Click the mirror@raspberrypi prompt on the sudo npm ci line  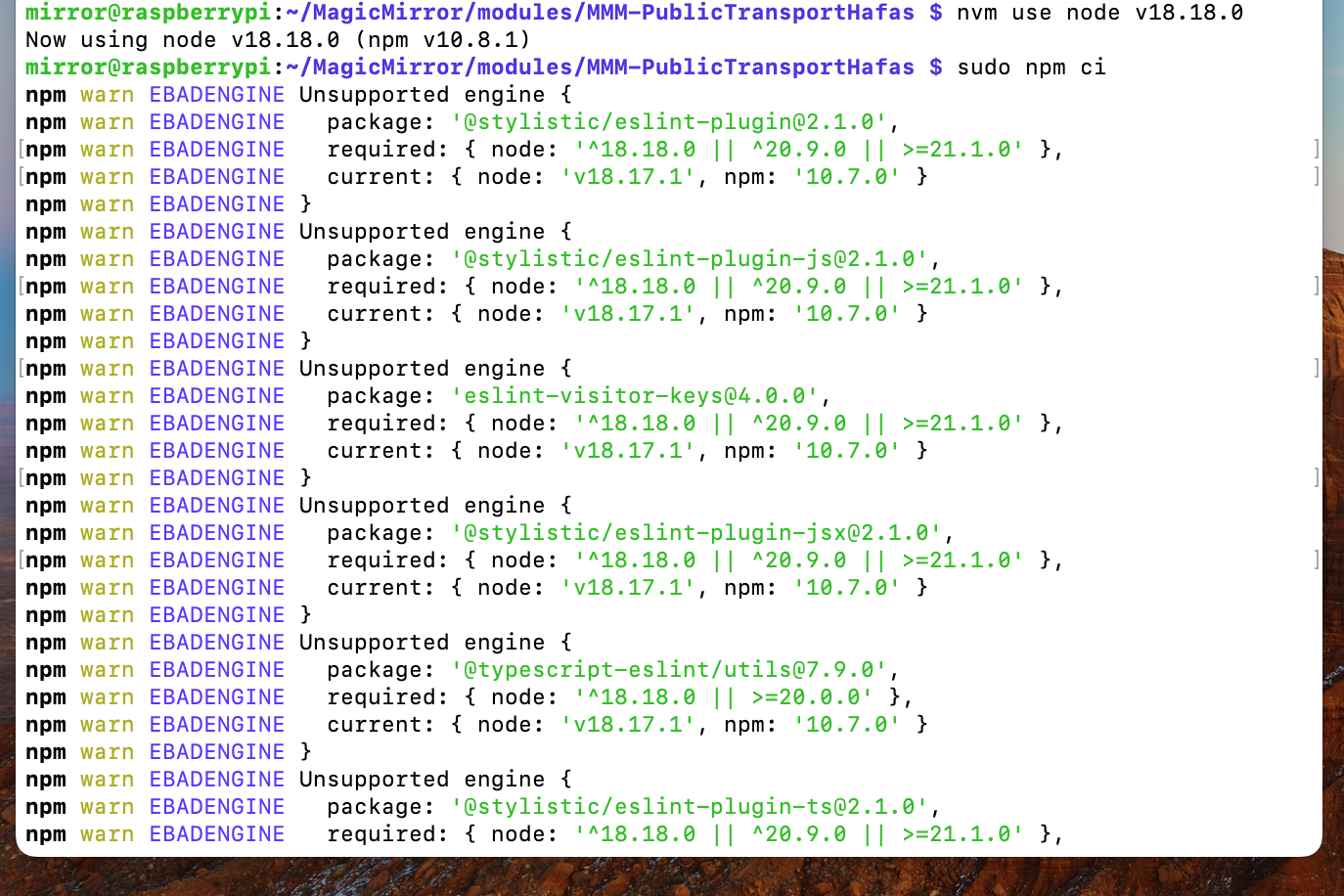click(148, 67)
